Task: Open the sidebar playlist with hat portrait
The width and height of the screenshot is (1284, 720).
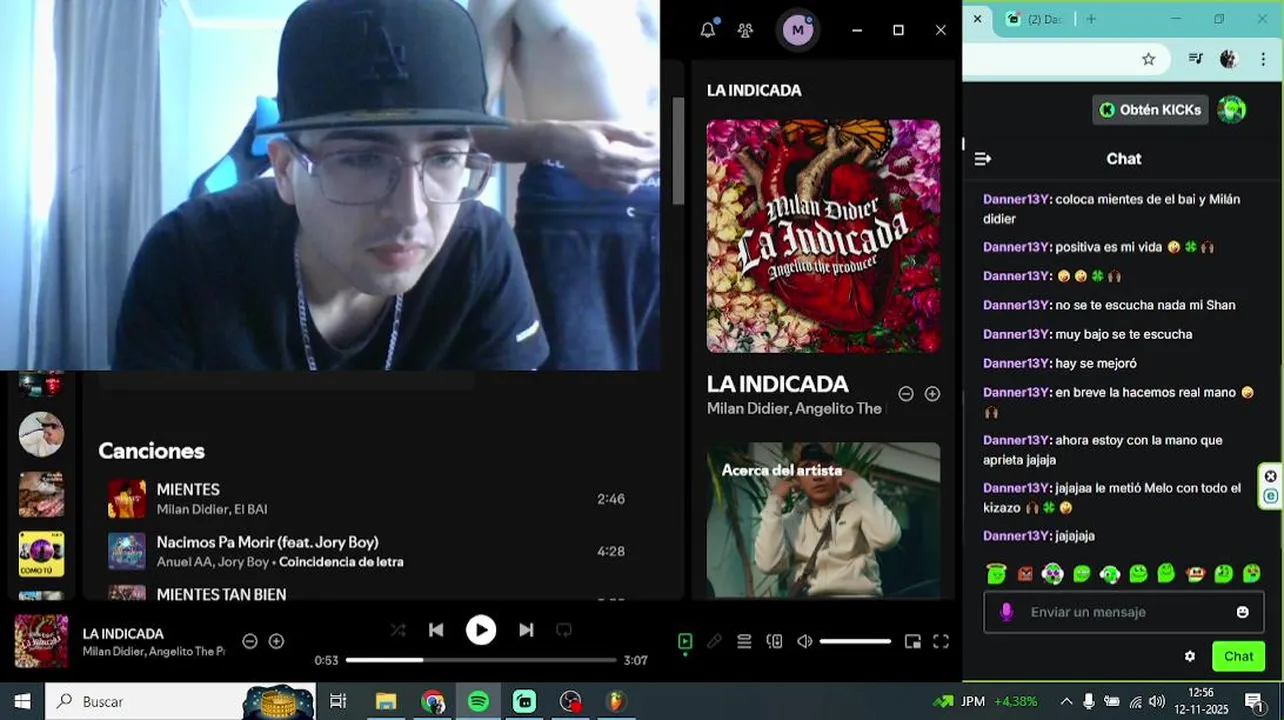Action: [x=41, y=435]
